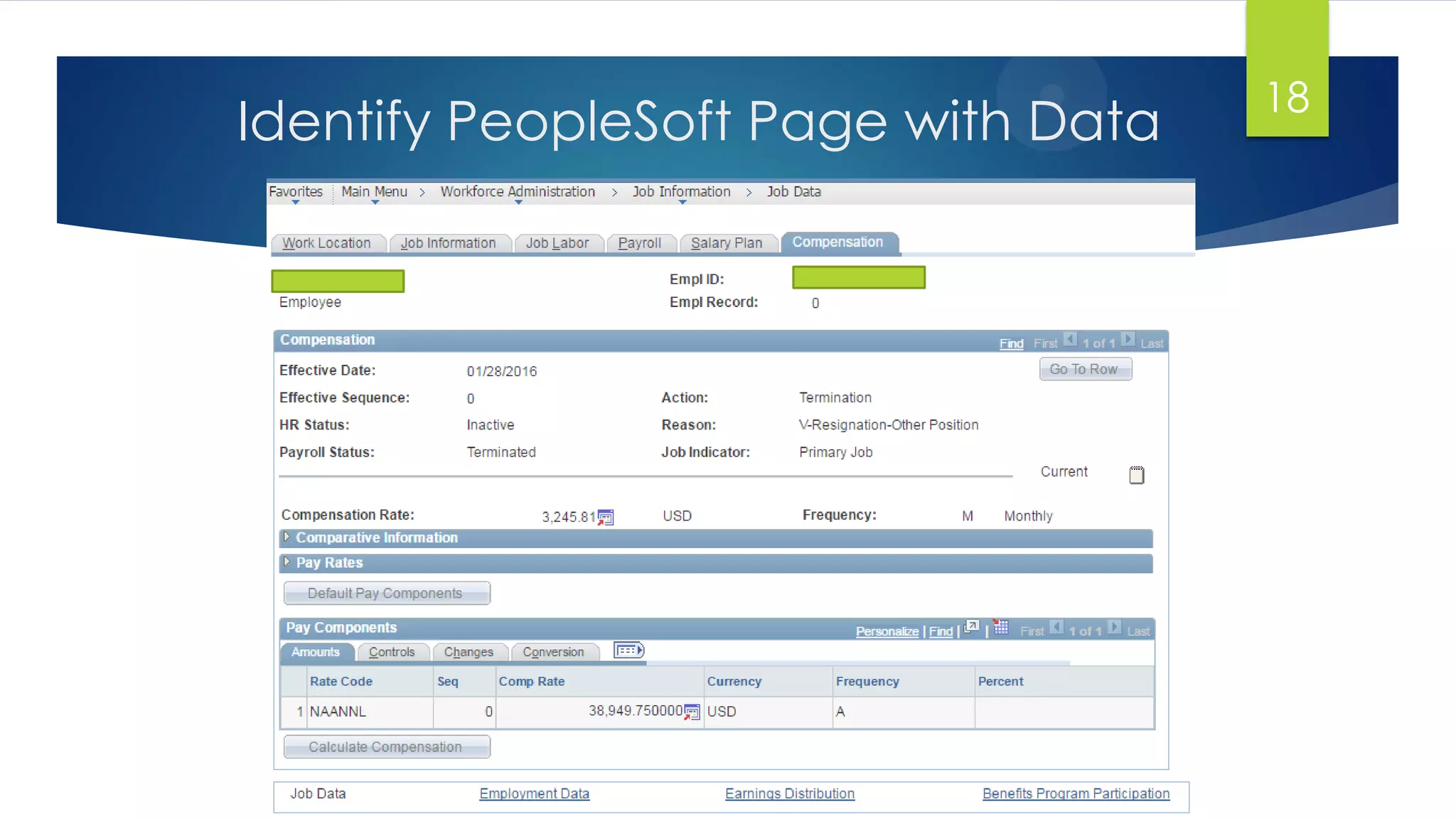
Task: Select the Changes grid tab
Action: pos(469,652)
